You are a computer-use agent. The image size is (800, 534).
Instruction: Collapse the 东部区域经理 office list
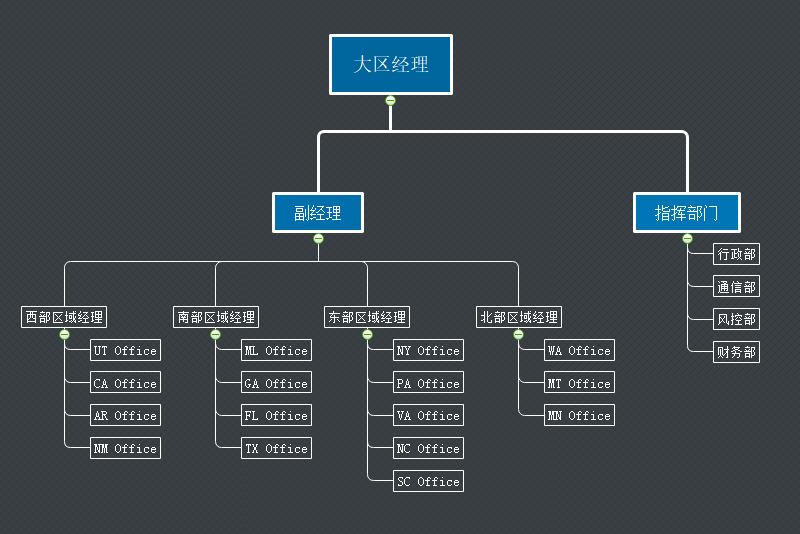[x=367, y=334]
